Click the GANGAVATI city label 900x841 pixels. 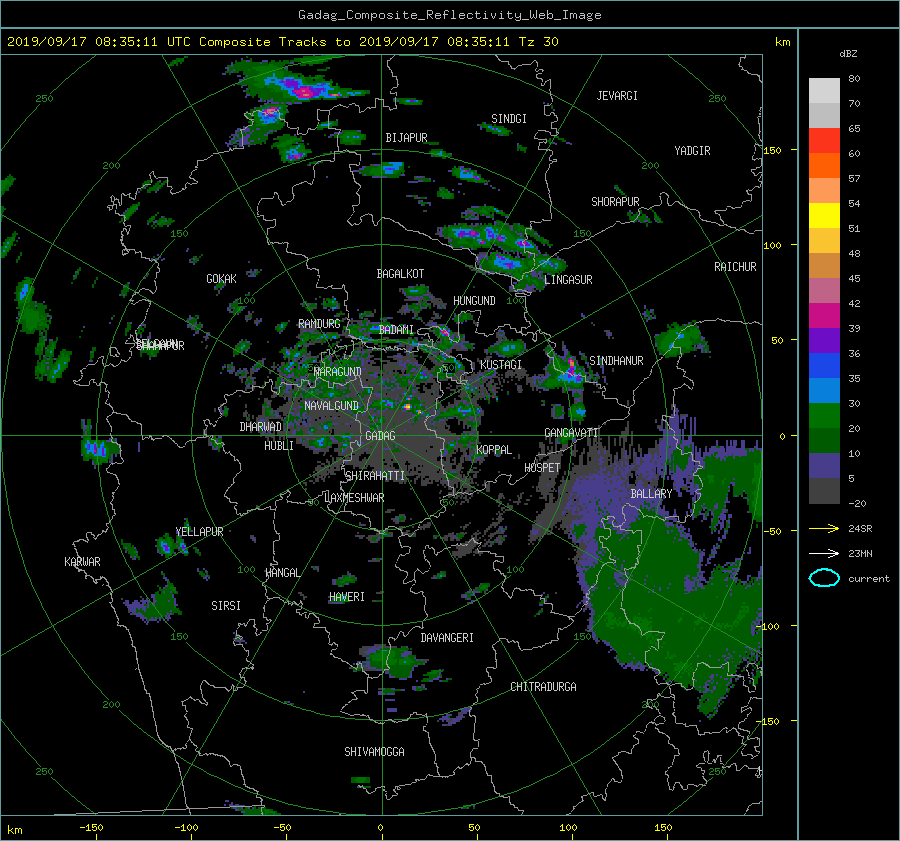click(x=571, y=433)
